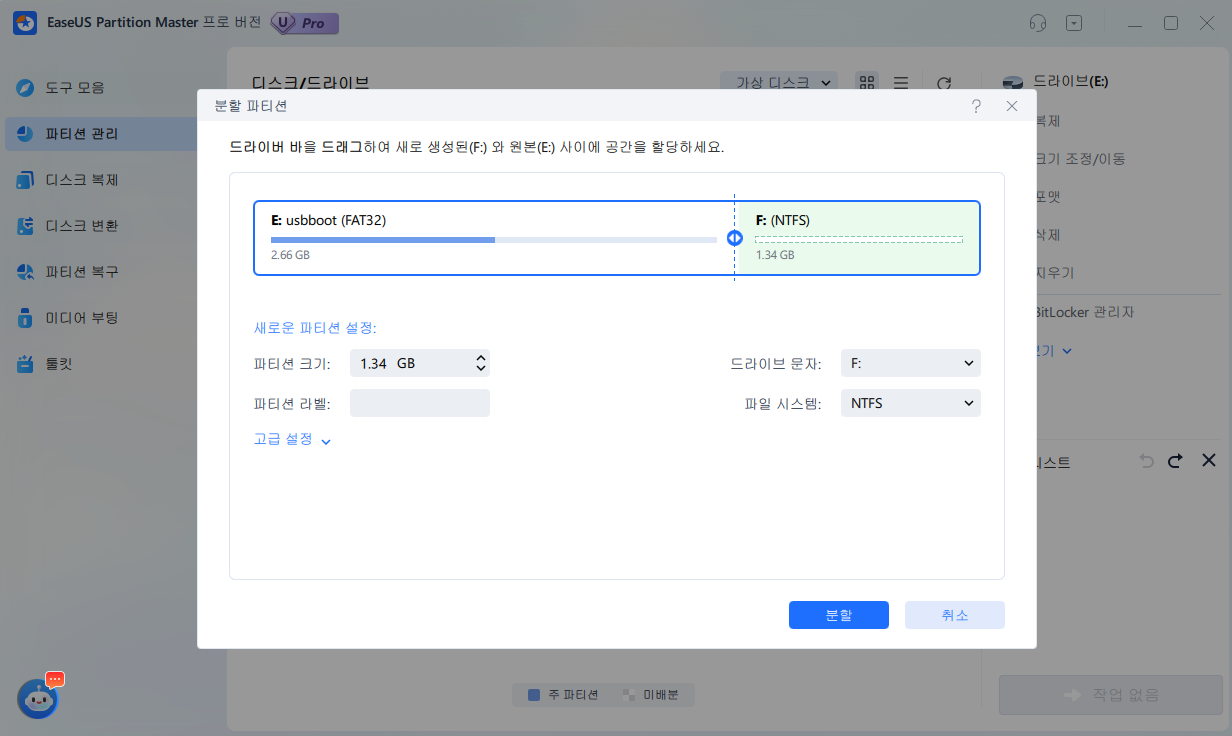Click the redo arrow icon

pos(1175,461)
